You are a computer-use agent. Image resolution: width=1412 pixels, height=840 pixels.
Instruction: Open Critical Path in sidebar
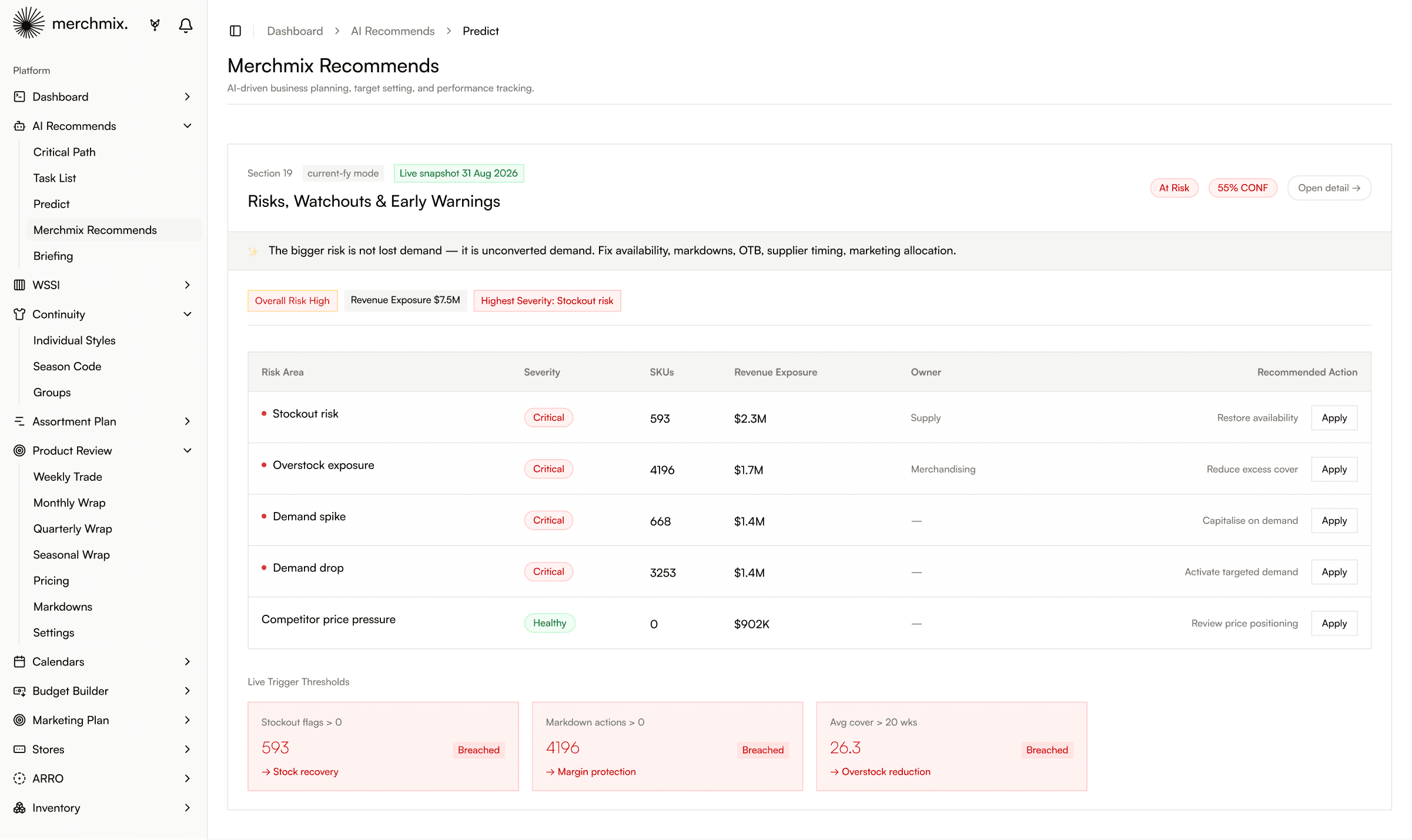[x=114, y=152]
